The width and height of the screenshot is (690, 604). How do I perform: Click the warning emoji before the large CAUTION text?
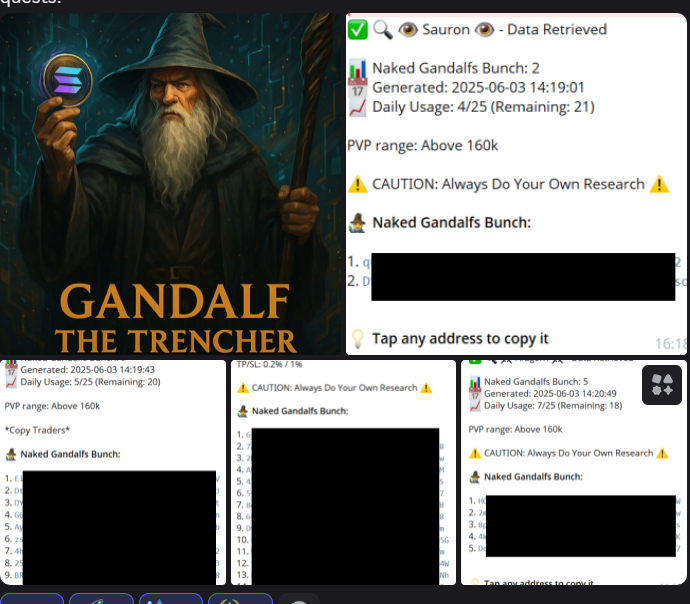[357, 184]
